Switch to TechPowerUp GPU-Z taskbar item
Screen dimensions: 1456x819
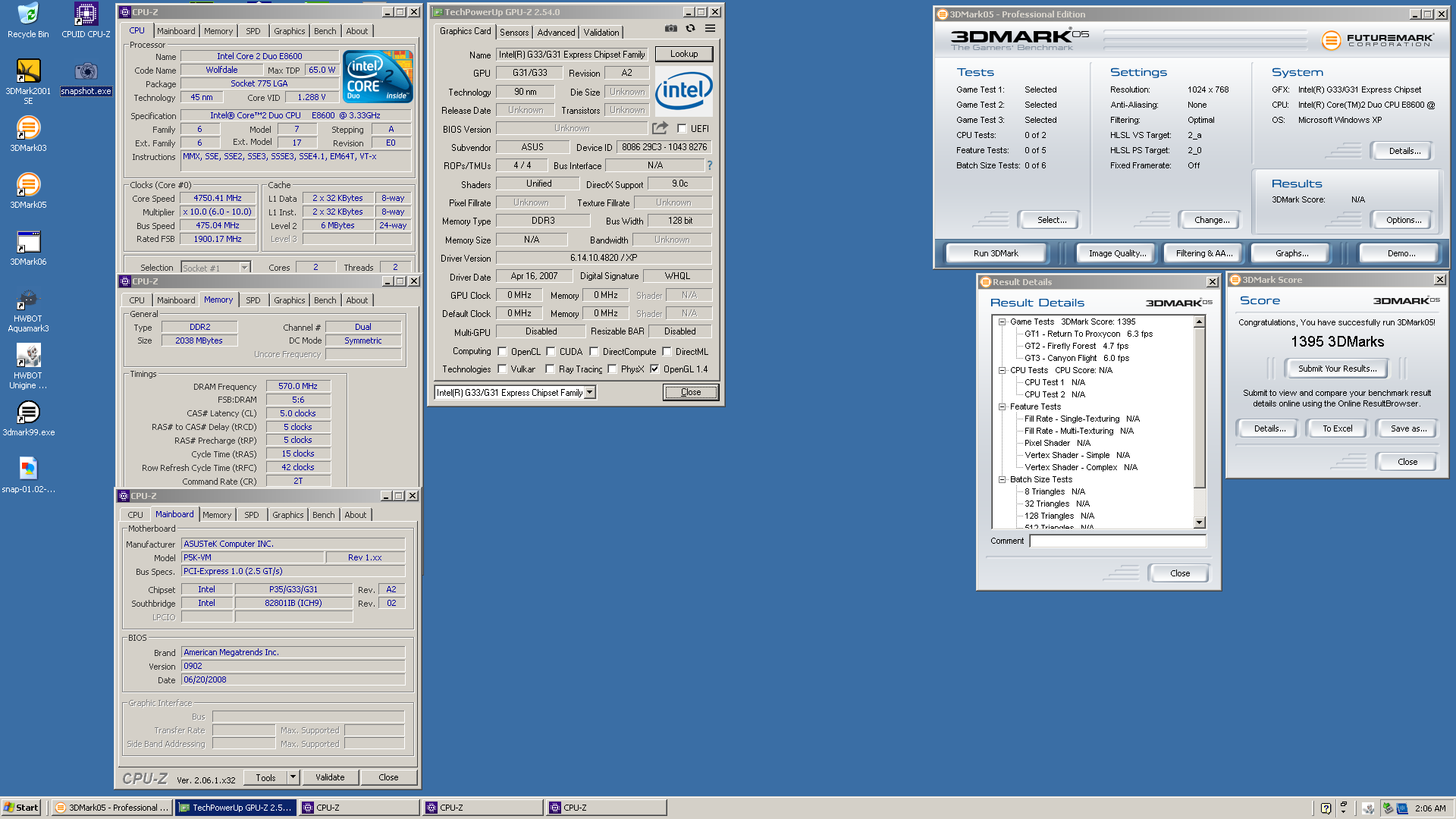point(236,808)
